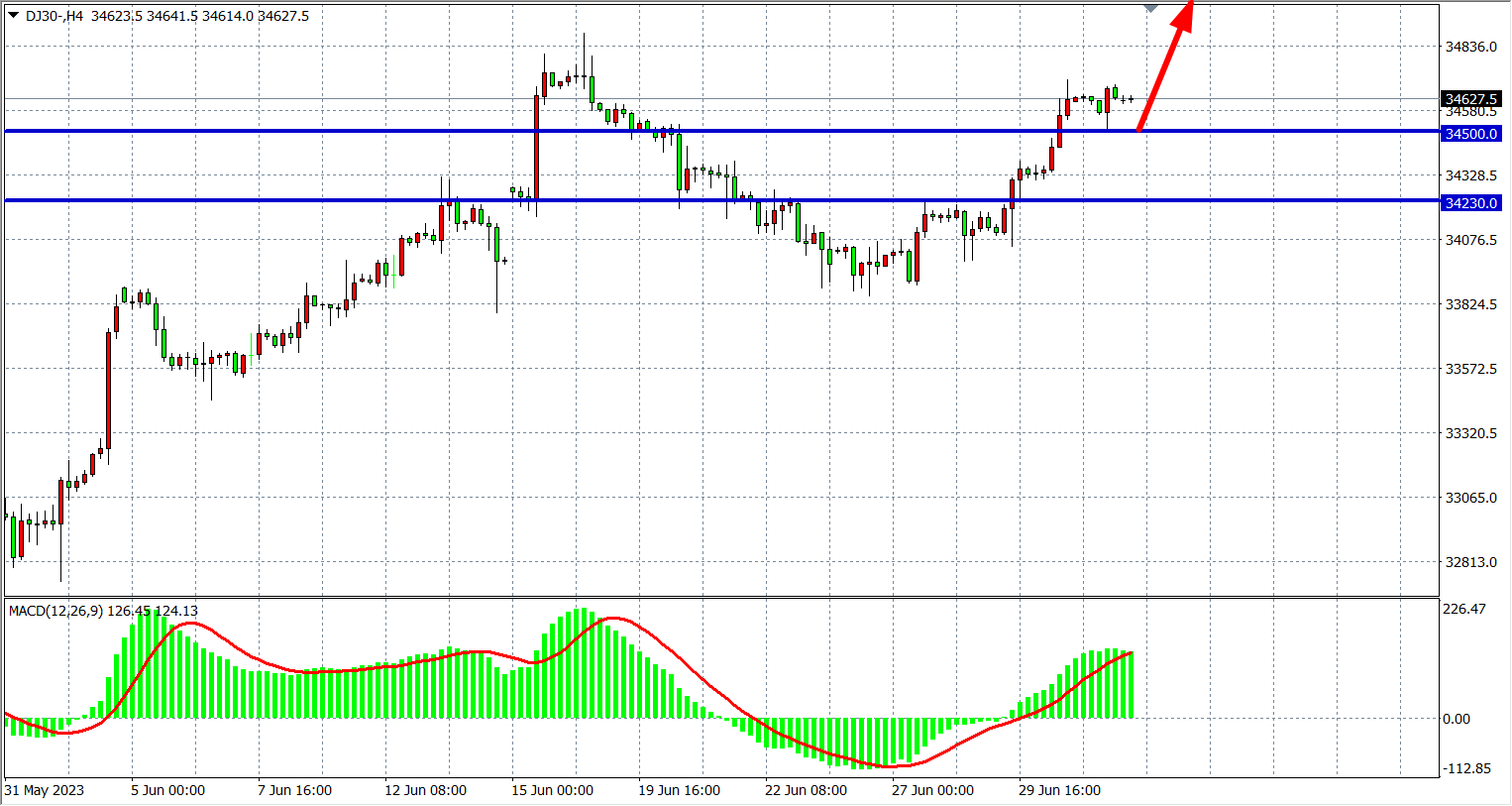Click the -112.85 MACD scale label
Screen dimensions: 1512x806
(1466, 768)
